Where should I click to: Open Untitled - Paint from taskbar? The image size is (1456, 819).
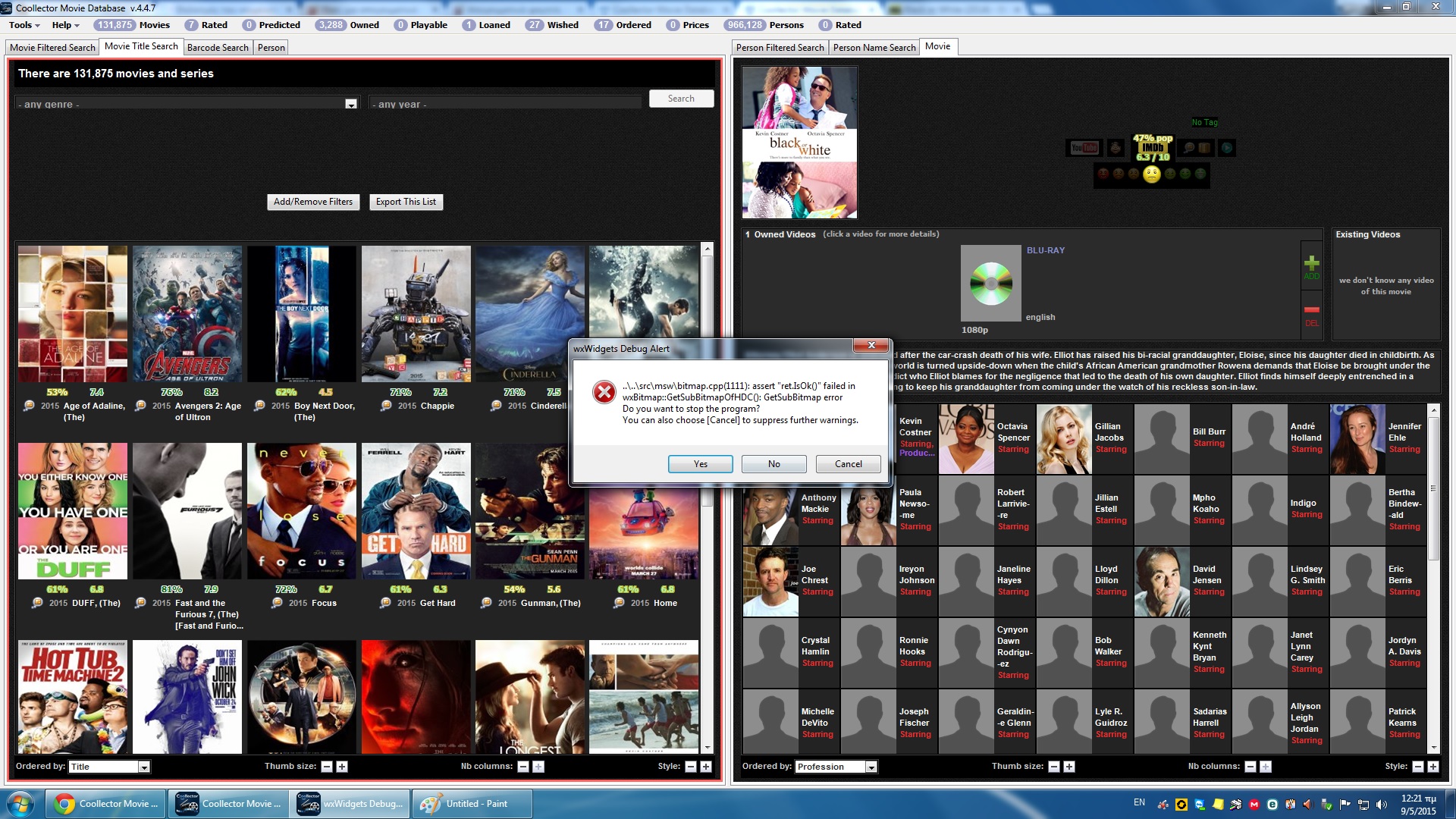[472, 804]
